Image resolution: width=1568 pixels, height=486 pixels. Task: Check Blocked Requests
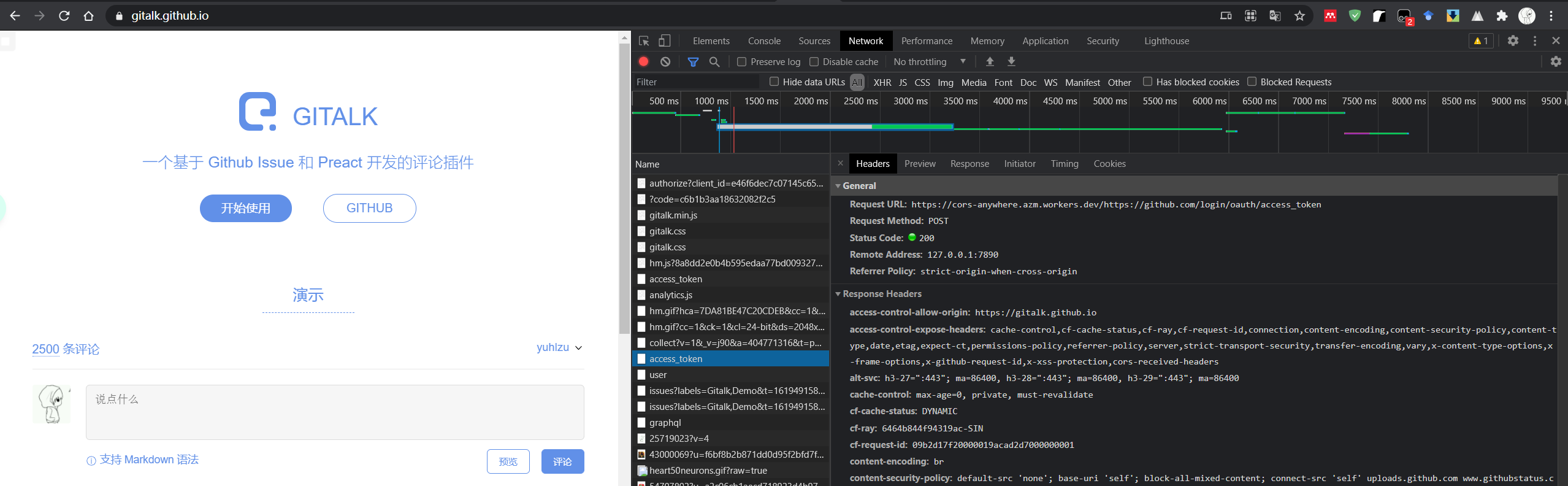tap(1252, 82)
